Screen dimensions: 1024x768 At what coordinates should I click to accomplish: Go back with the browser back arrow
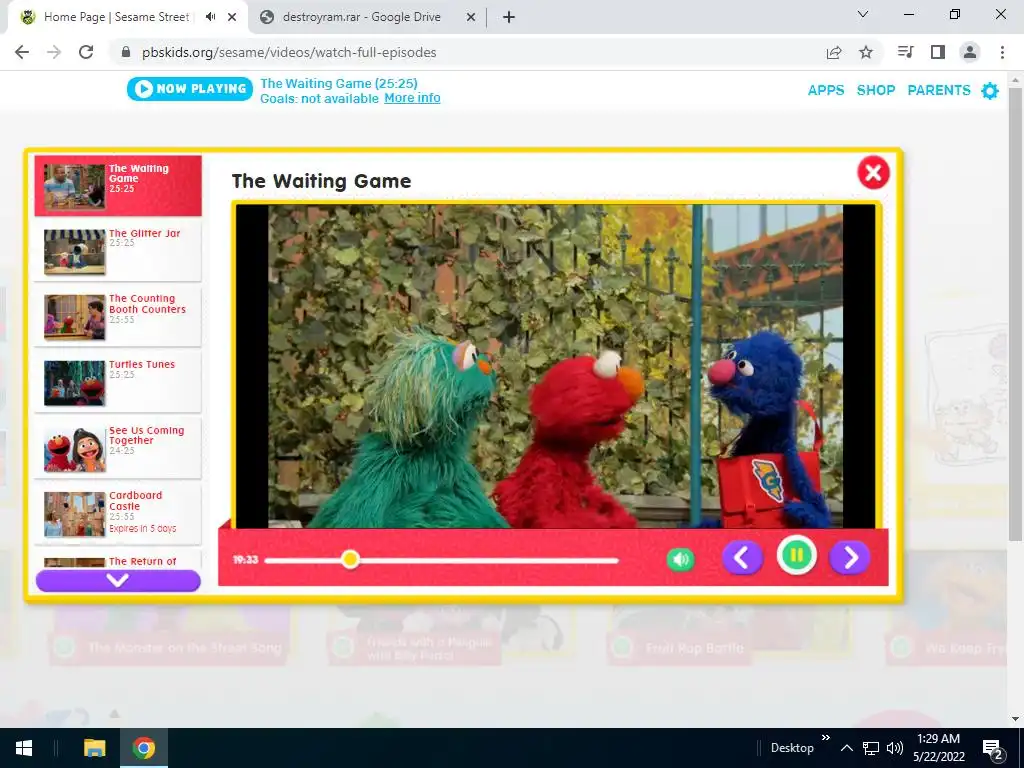pyautogui.click(x=22, y=52)
